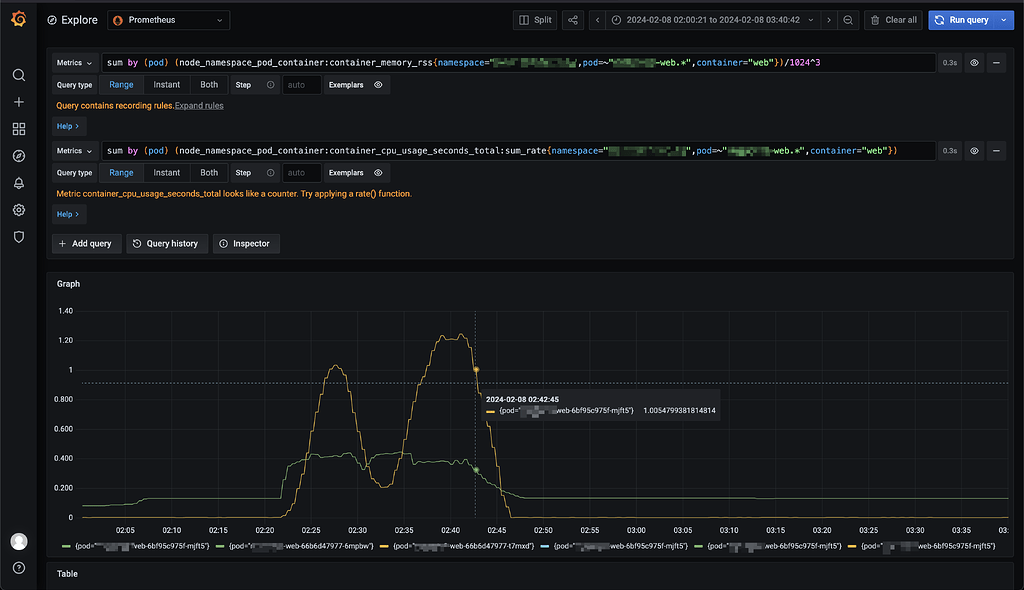
Task: Open Query history panel
Action: pos(166,243)
